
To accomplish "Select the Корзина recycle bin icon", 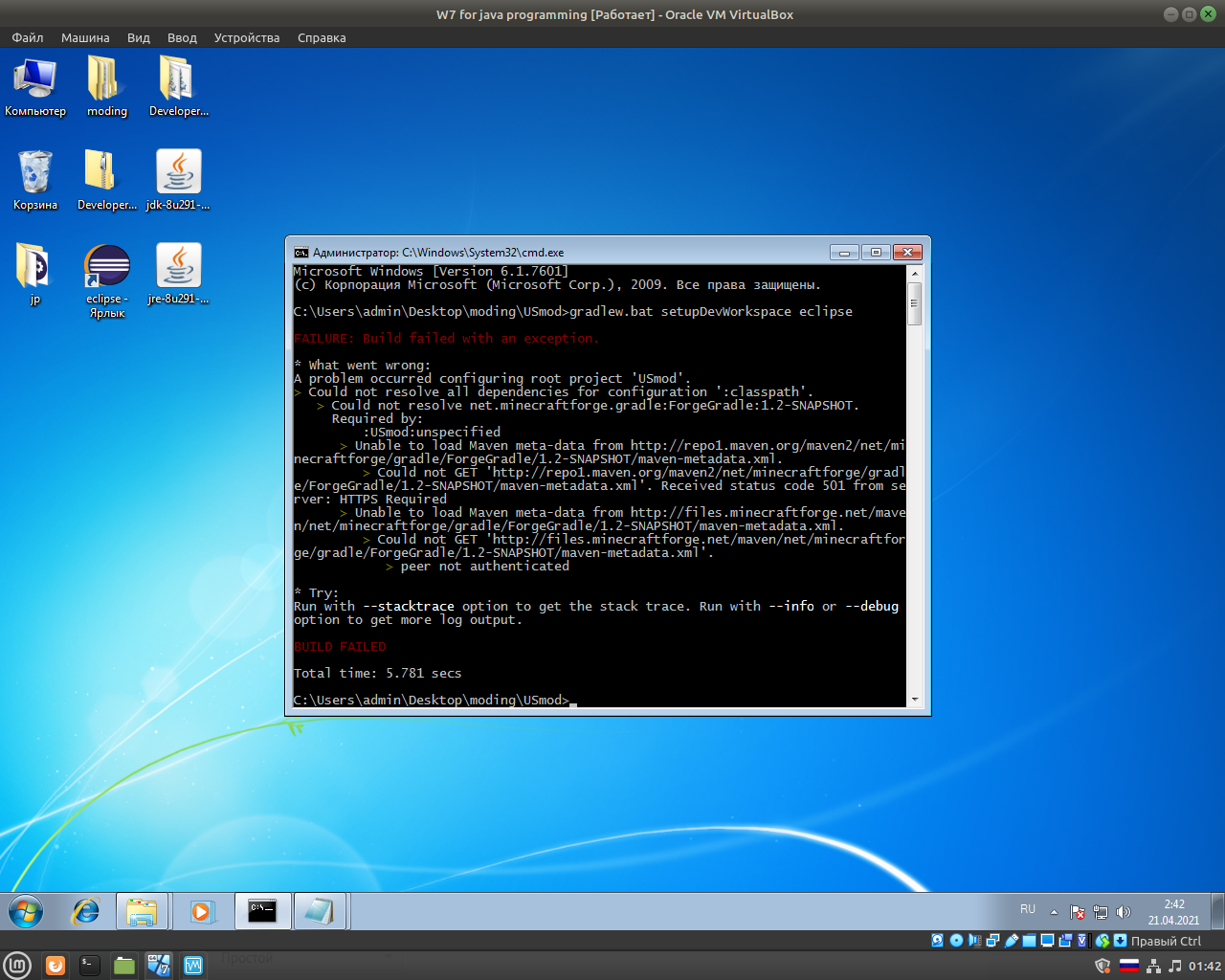I will 35,180.
